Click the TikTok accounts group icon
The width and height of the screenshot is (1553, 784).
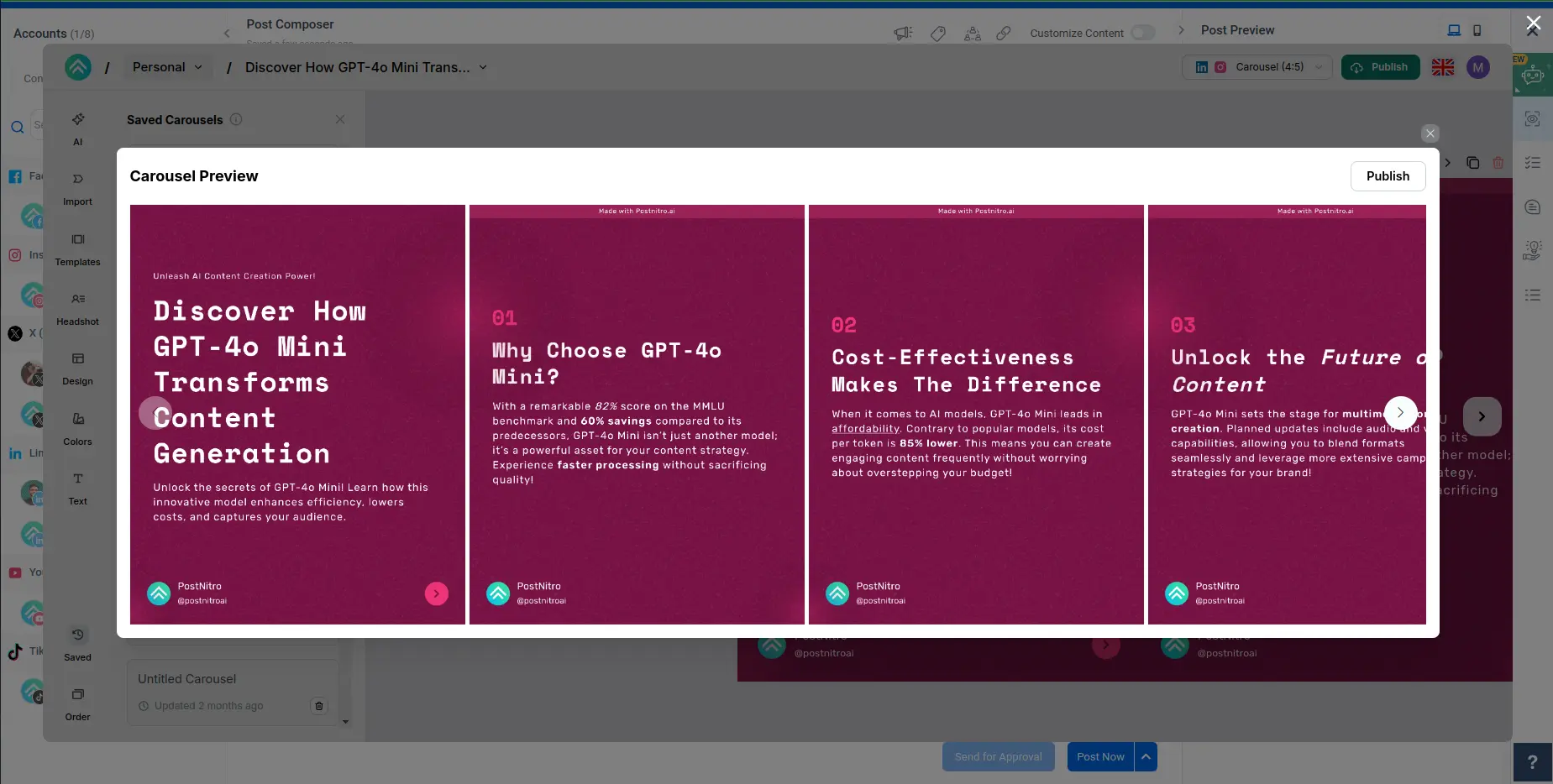coord(15,651)
